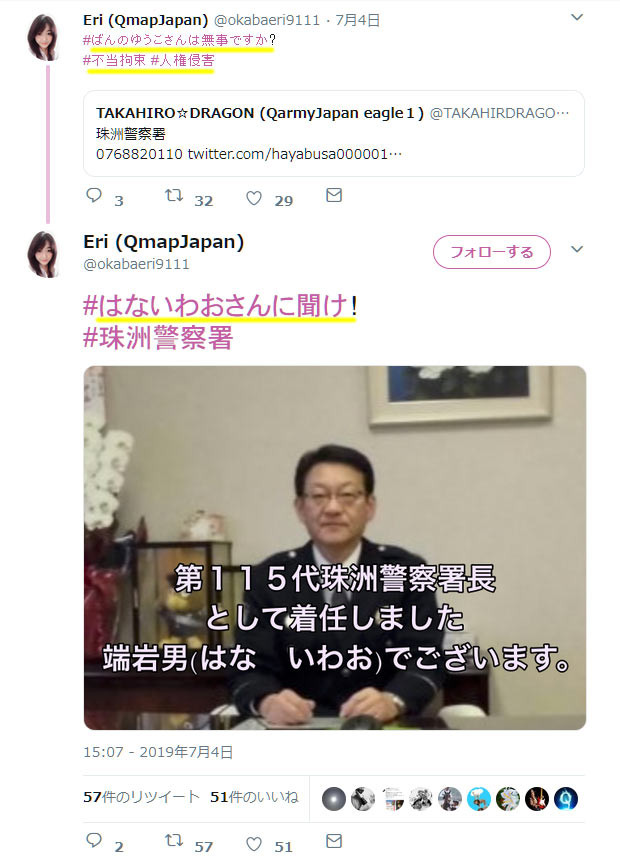Expand the options chevron beside the follow button
This screenshot has width=620, height=866.
(577, 249)
